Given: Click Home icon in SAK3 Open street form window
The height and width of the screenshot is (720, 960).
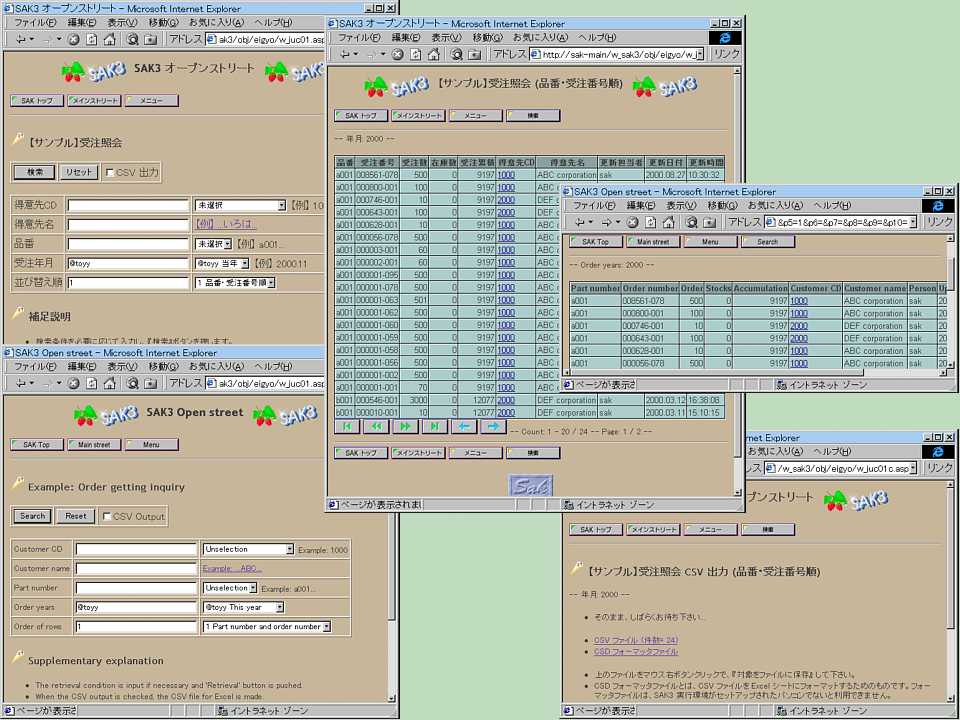Looking at the screenshot, I should pos(109,383).
